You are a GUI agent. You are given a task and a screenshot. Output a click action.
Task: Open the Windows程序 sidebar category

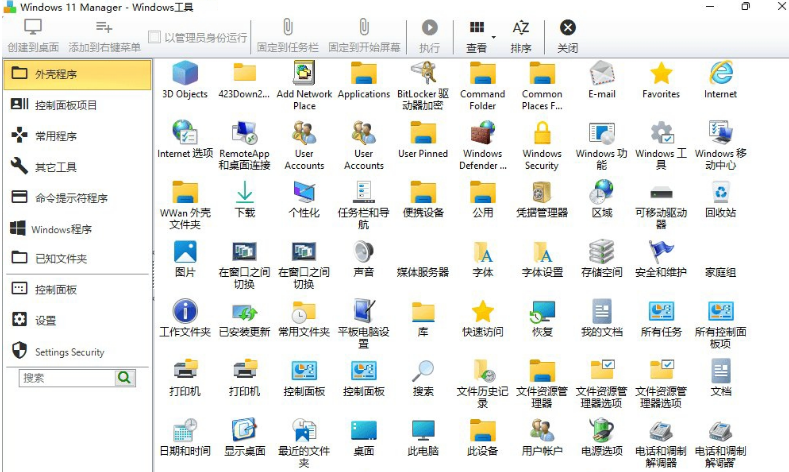pyautogui.click(x=77, y=229)
